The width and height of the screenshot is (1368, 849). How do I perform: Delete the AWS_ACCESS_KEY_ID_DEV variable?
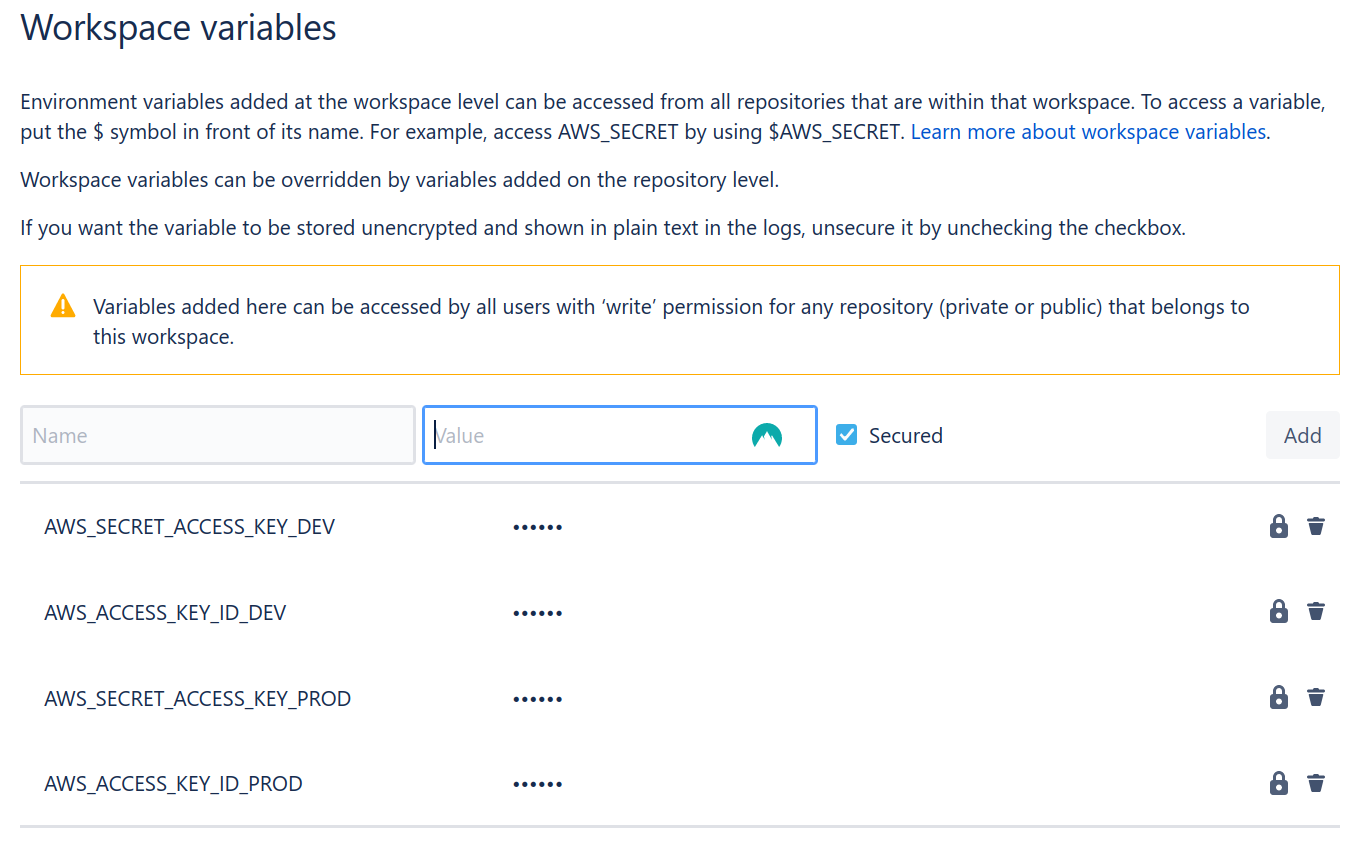pos(1316,612)
